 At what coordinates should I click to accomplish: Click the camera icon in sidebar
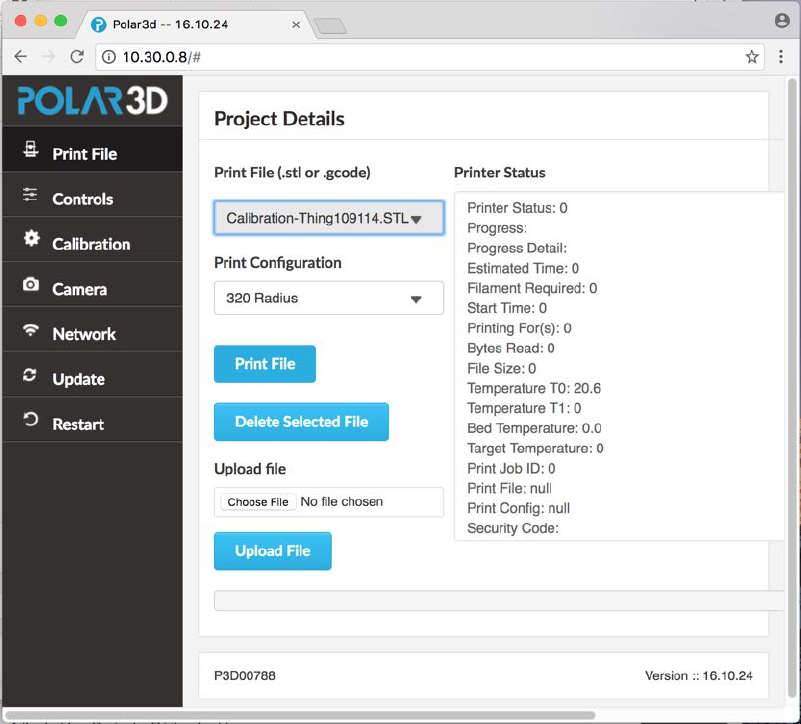31,284
